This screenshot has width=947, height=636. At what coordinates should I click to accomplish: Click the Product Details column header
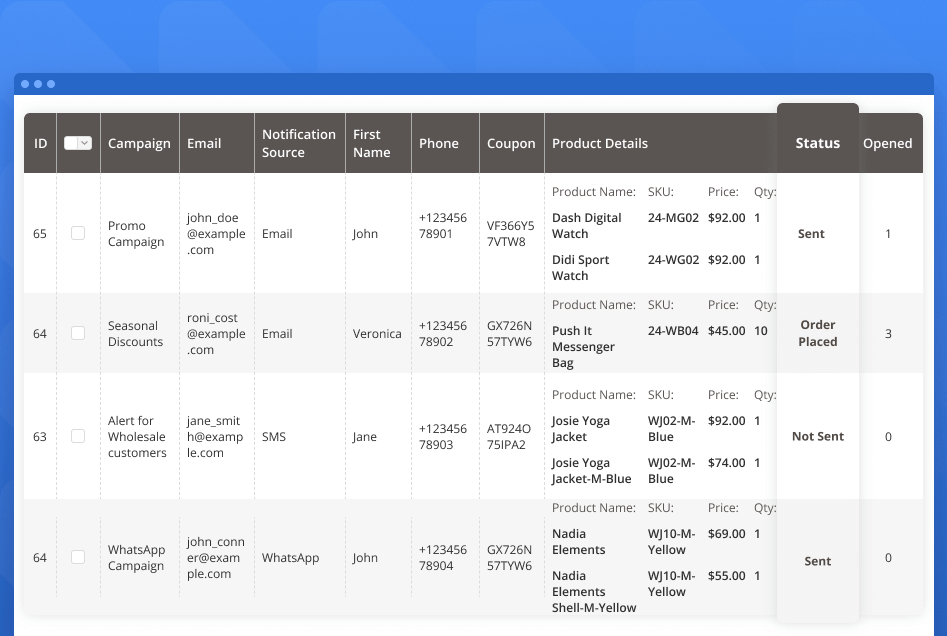point(600,143)
